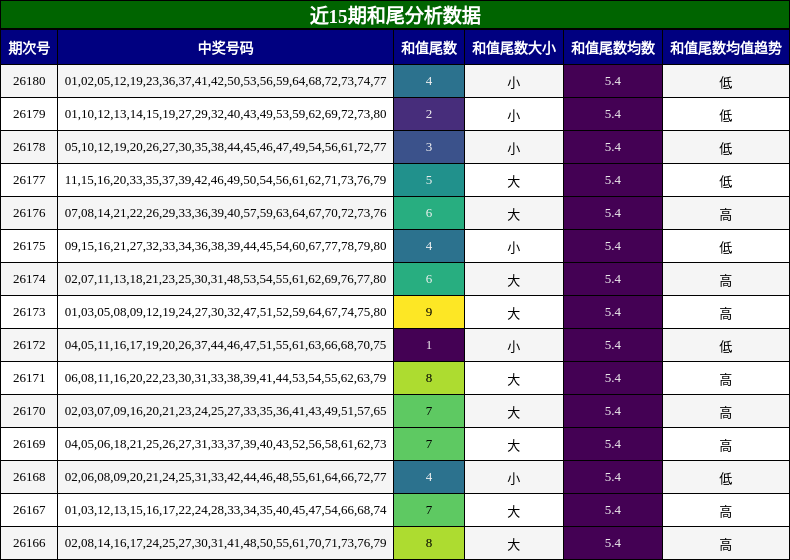Click the 大 size cell in row 26166

[514, 543]
